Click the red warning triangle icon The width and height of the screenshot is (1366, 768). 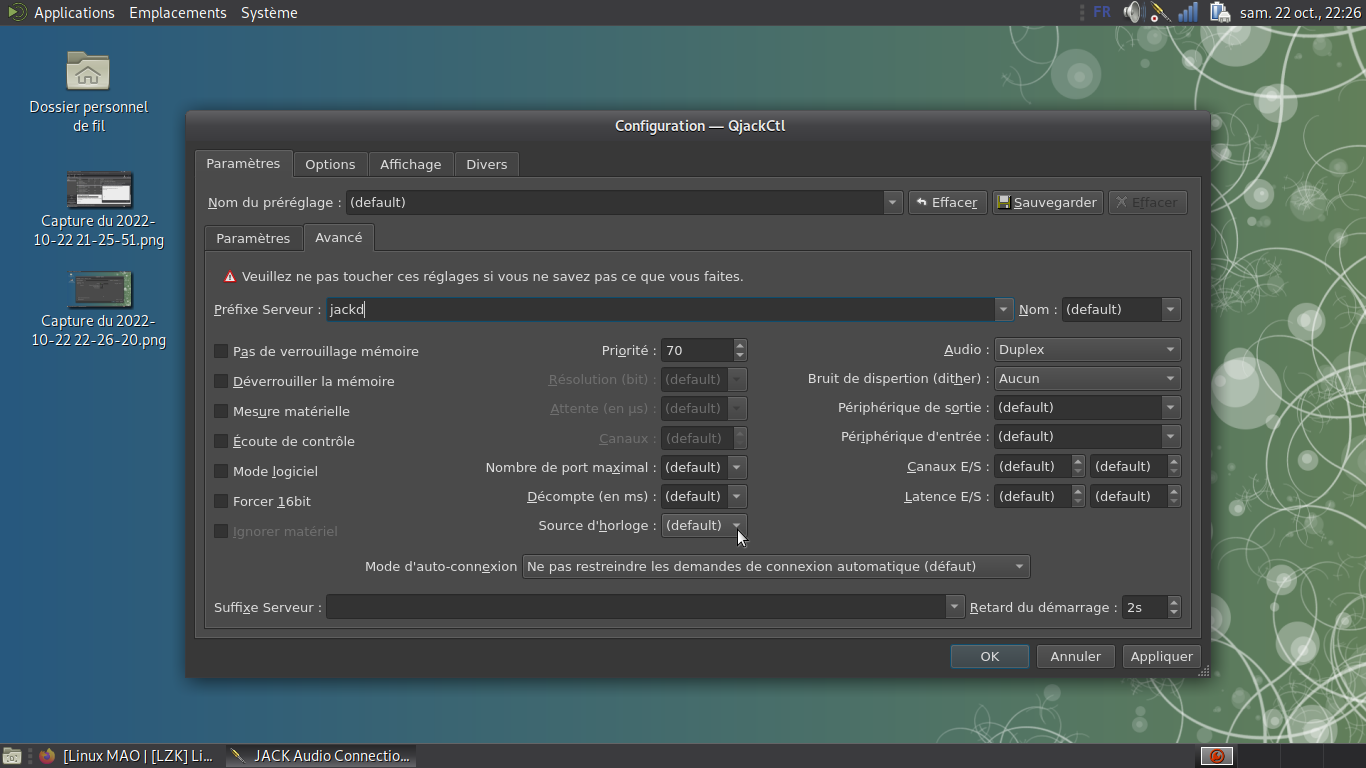230,277
